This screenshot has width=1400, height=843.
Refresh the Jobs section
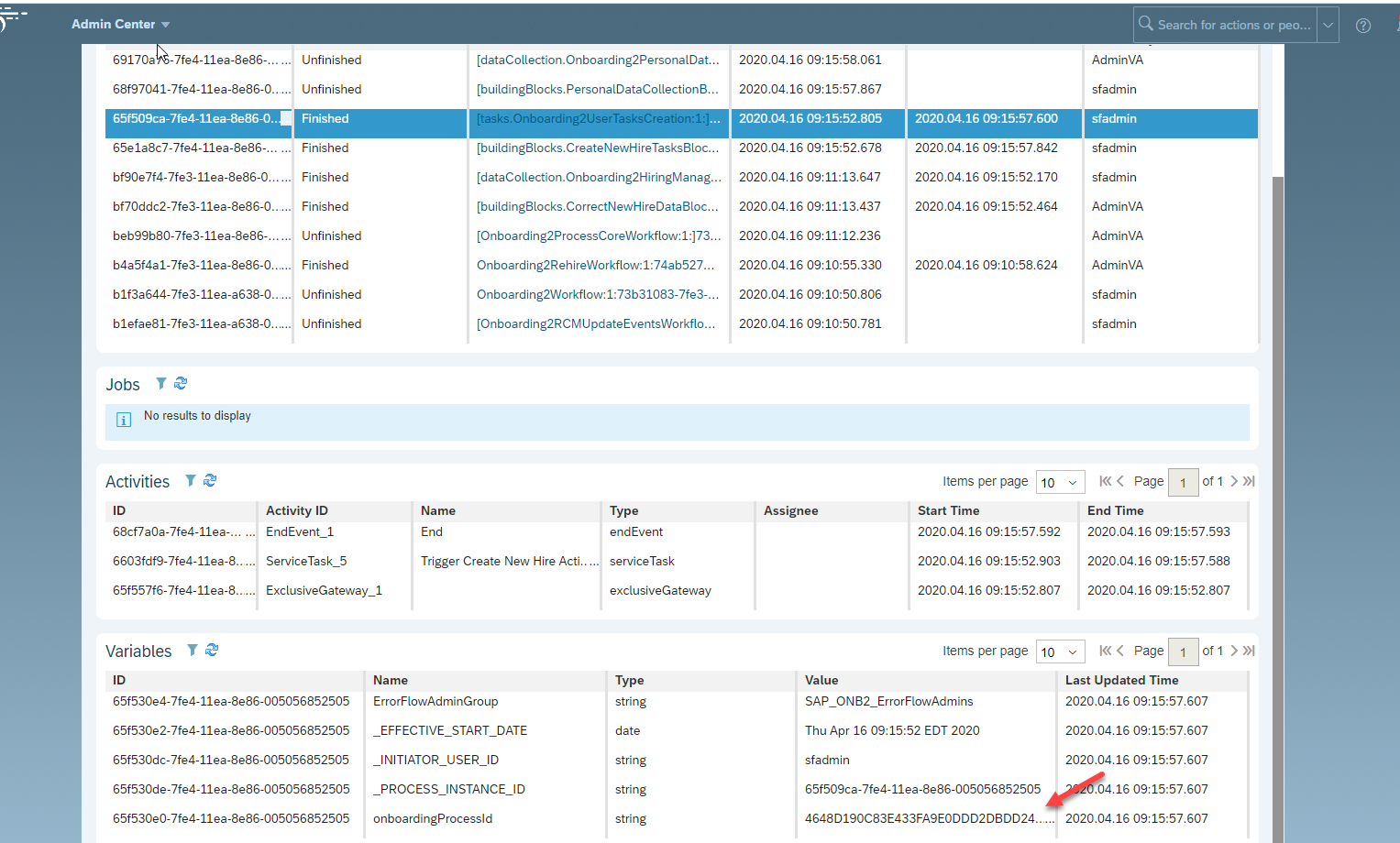point(181,383)
